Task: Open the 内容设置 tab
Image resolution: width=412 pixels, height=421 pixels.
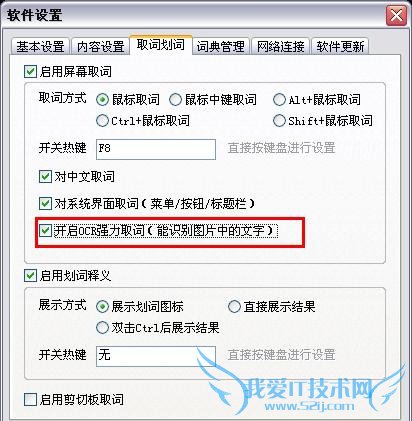Action: pos(100,46)
